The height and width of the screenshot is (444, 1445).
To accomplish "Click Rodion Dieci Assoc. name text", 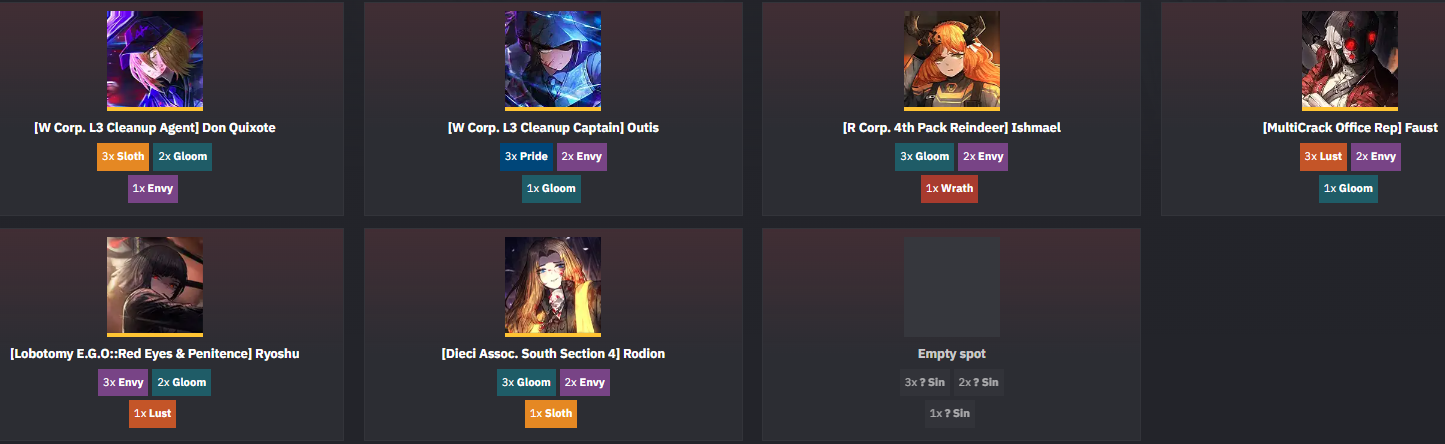I will pos(553,354).
